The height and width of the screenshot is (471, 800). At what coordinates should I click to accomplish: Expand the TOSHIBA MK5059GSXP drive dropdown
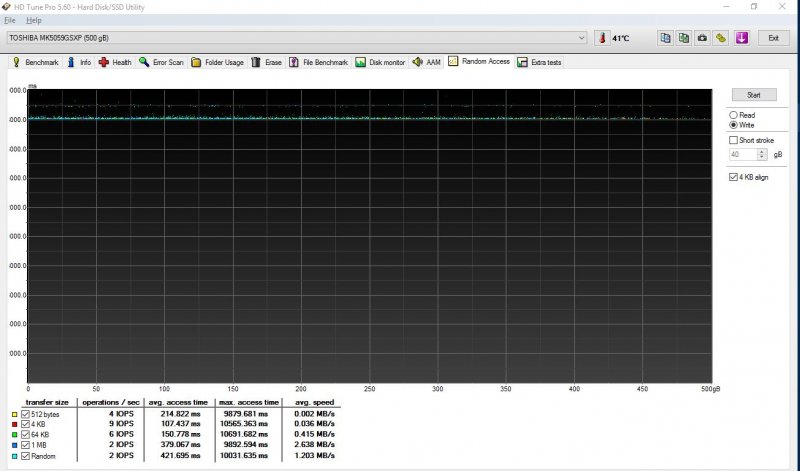[582, 38]
